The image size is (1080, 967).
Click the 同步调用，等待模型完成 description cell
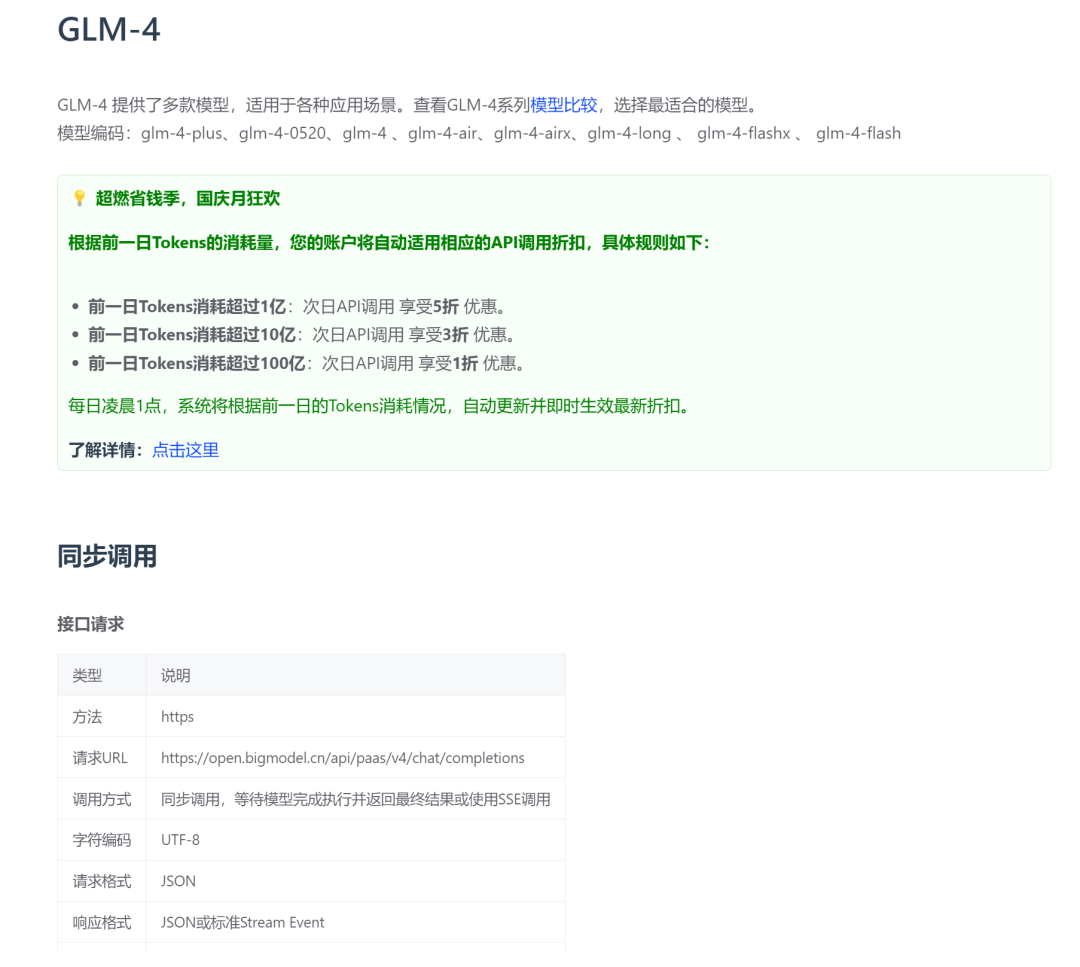(356, 800)
